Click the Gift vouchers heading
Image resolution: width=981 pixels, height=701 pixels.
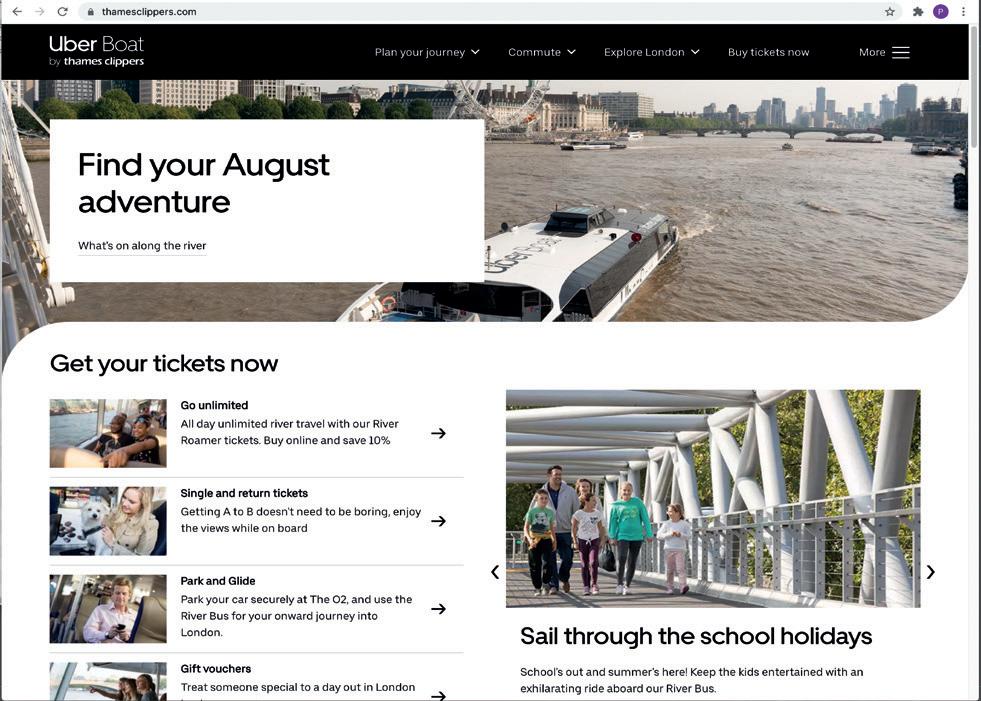click(x=216, y=668)
